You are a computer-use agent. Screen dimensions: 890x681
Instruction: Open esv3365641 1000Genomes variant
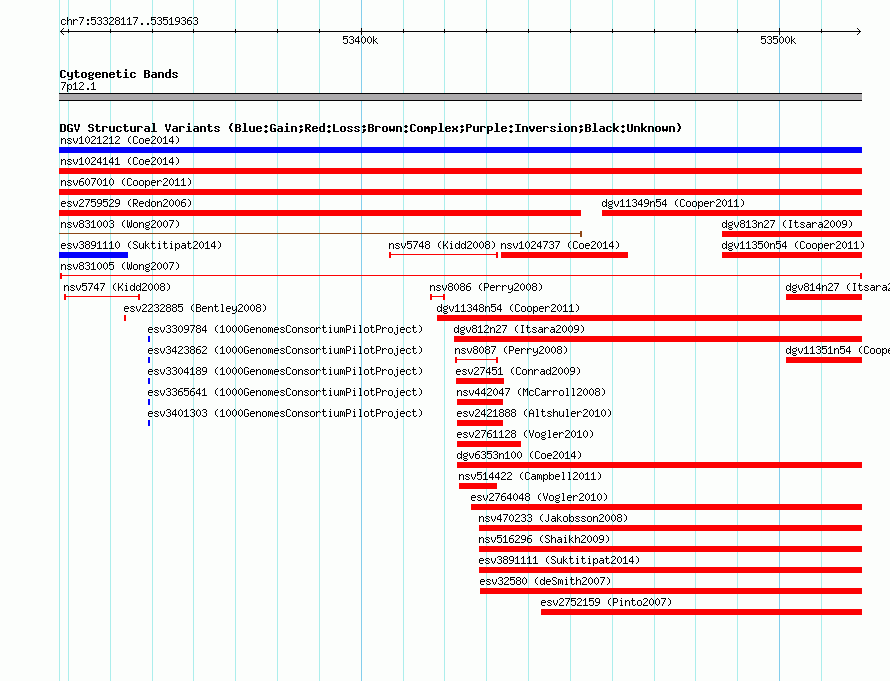click(286, 392)
